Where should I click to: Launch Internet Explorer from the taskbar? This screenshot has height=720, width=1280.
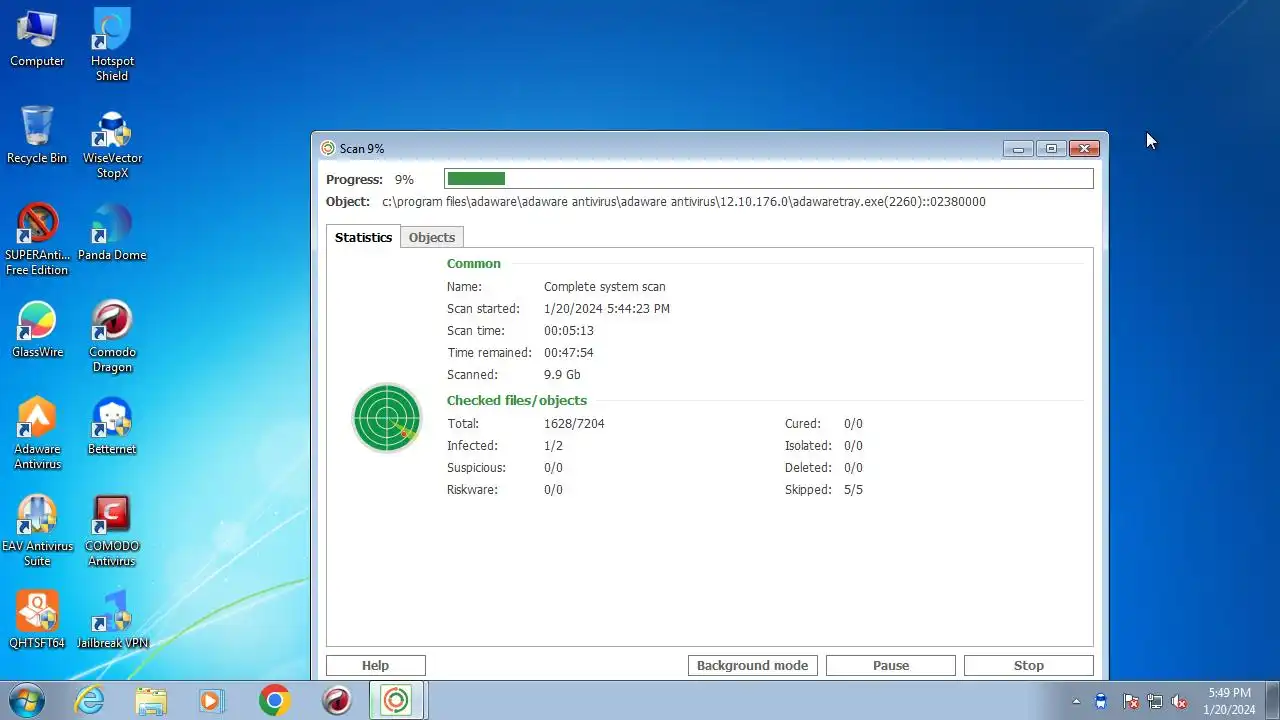[x=90, y=700]
